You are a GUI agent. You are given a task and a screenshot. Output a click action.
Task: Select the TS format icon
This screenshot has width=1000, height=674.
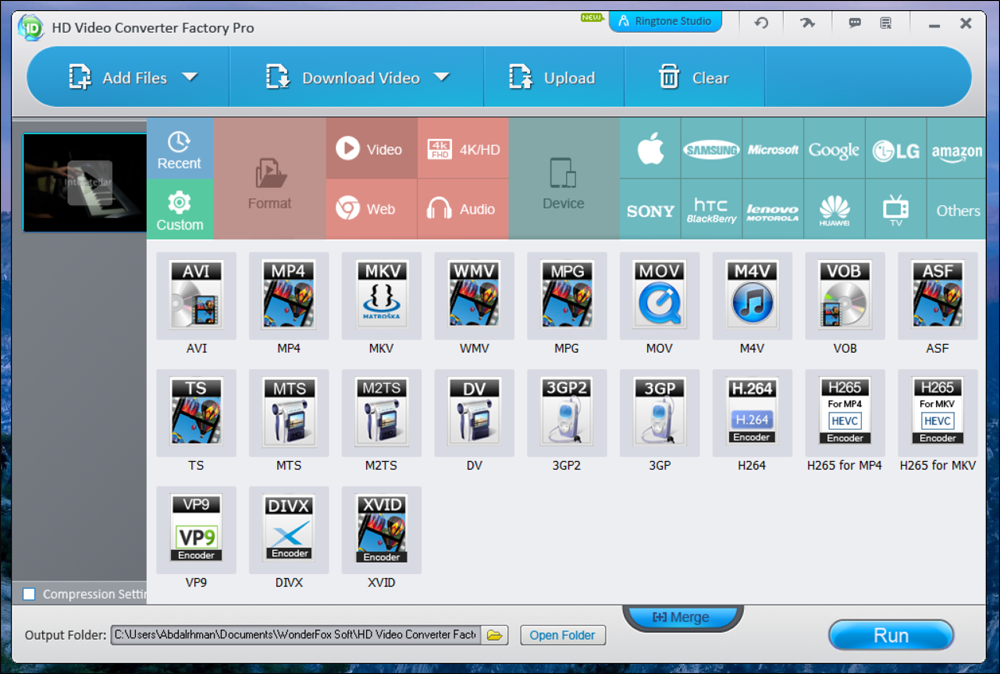tap(196, 413)
